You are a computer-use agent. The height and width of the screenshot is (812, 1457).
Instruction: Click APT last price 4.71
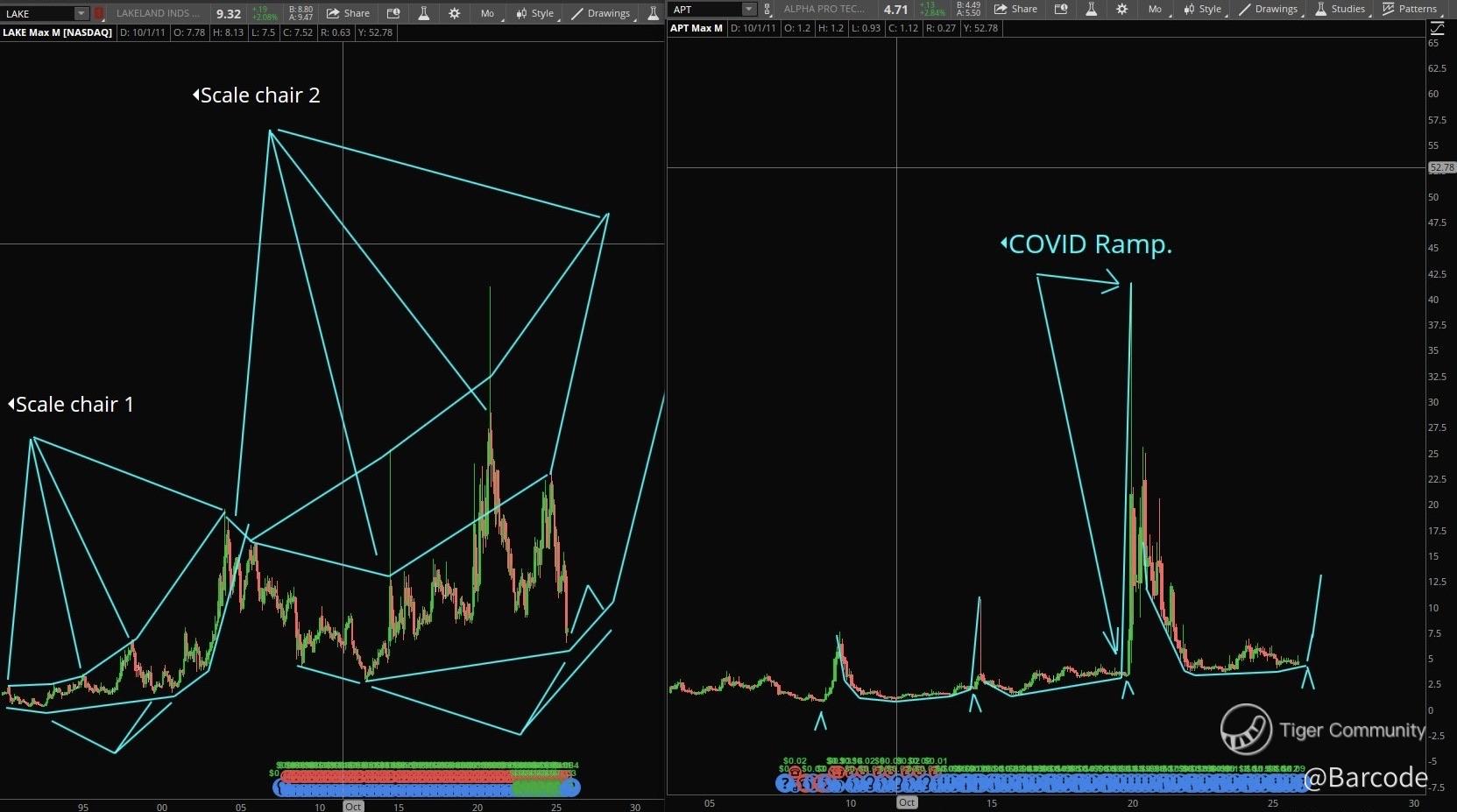tap(896, 9)
